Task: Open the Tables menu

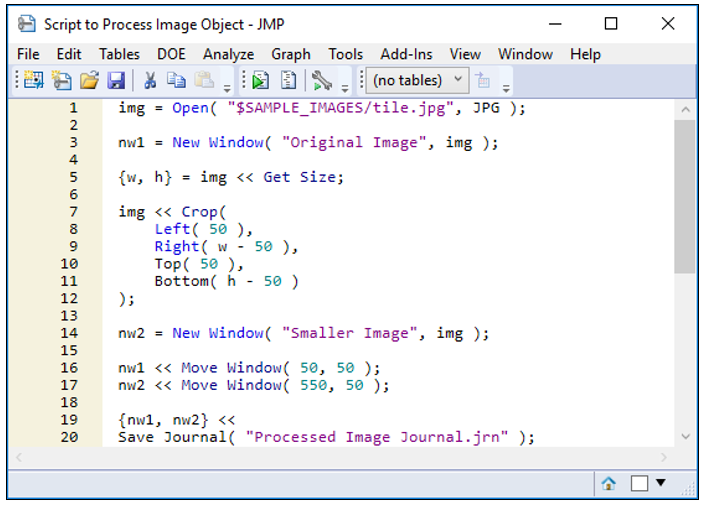Action: coord(119,54)
